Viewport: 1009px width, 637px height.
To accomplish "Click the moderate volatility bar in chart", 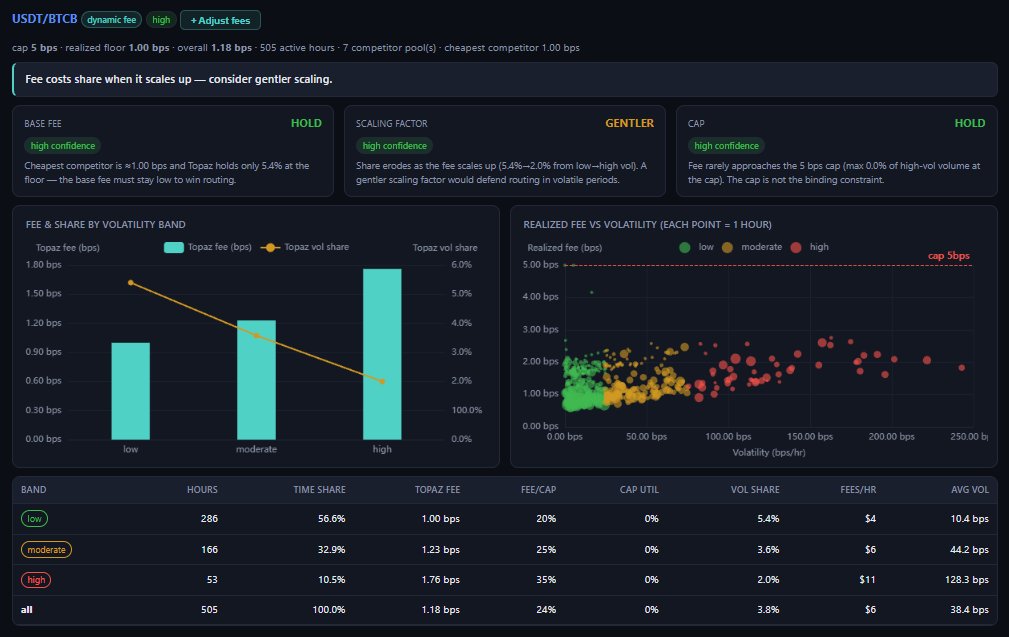I will pos(256,380).
